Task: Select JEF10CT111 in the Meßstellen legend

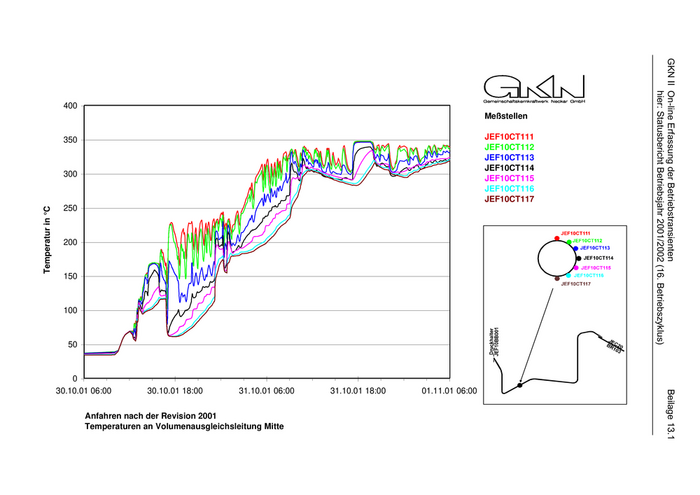Action: pyautogui.click(x=509, y=136)
